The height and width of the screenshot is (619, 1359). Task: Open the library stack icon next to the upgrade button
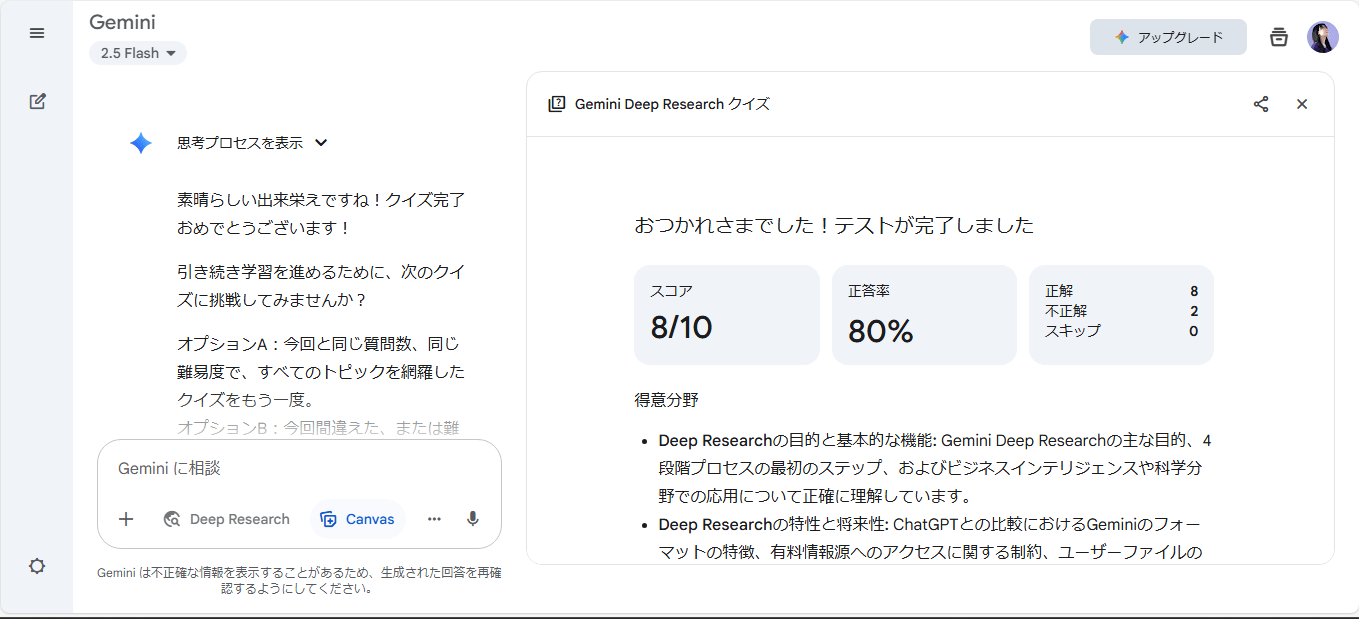pos(1278,37)
